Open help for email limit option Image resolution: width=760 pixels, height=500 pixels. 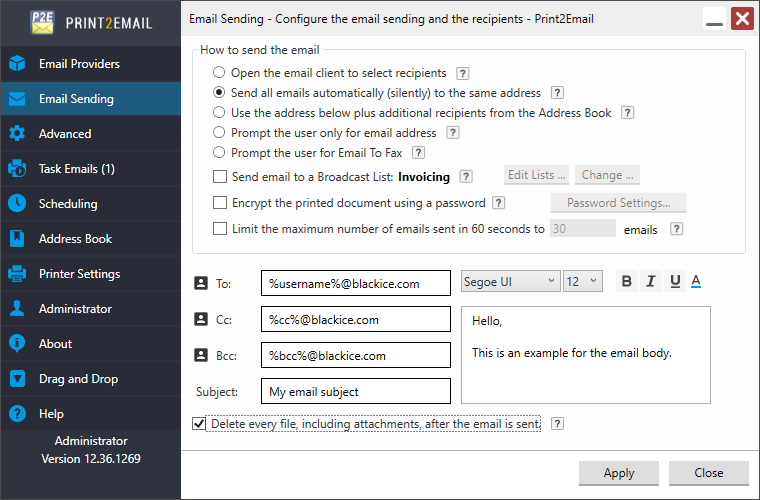click(676, 229)
